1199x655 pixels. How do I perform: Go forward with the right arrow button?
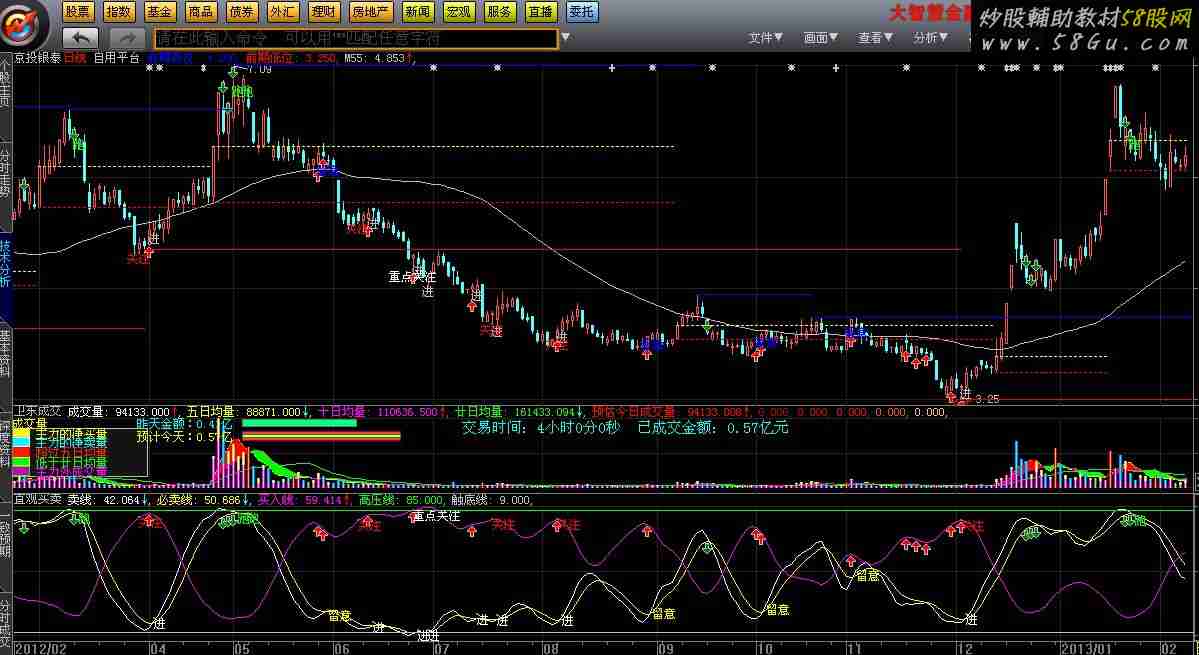pyautogui.click(x=126, y=37)
